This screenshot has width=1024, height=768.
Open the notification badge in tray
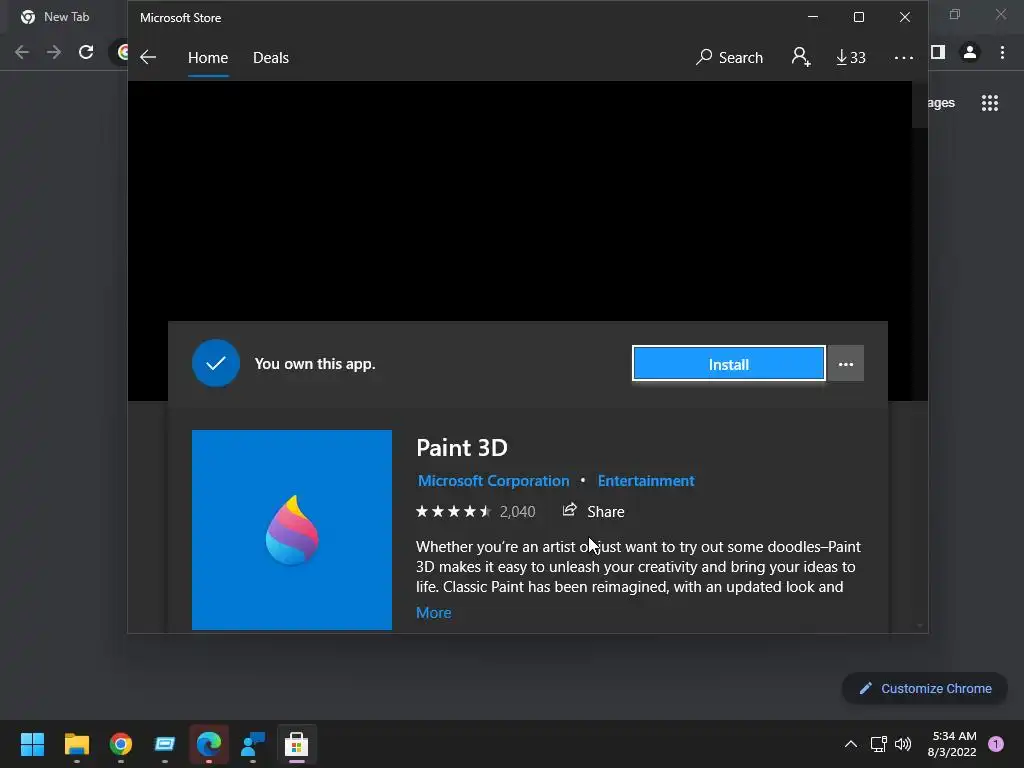(996, 744)
